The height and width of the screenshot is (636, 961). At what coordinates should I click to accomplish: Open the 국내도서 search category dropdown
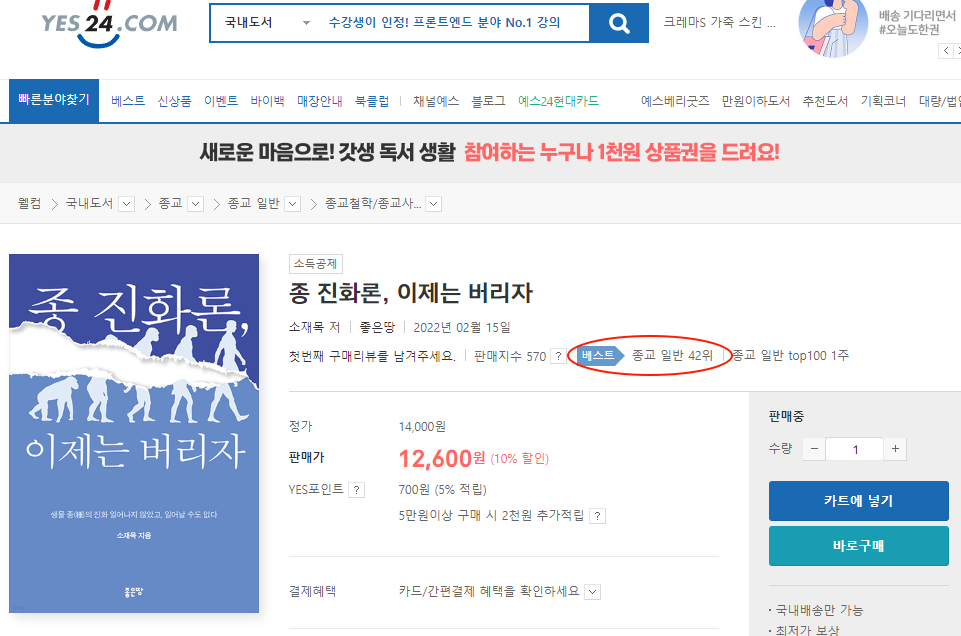[x=267, y=23]
